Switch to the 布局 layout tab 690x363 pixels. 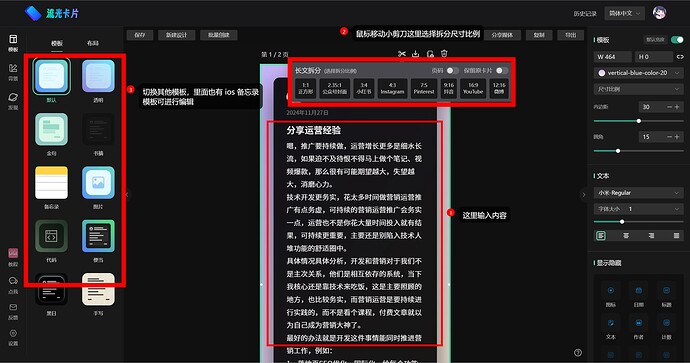coord(93,43)
